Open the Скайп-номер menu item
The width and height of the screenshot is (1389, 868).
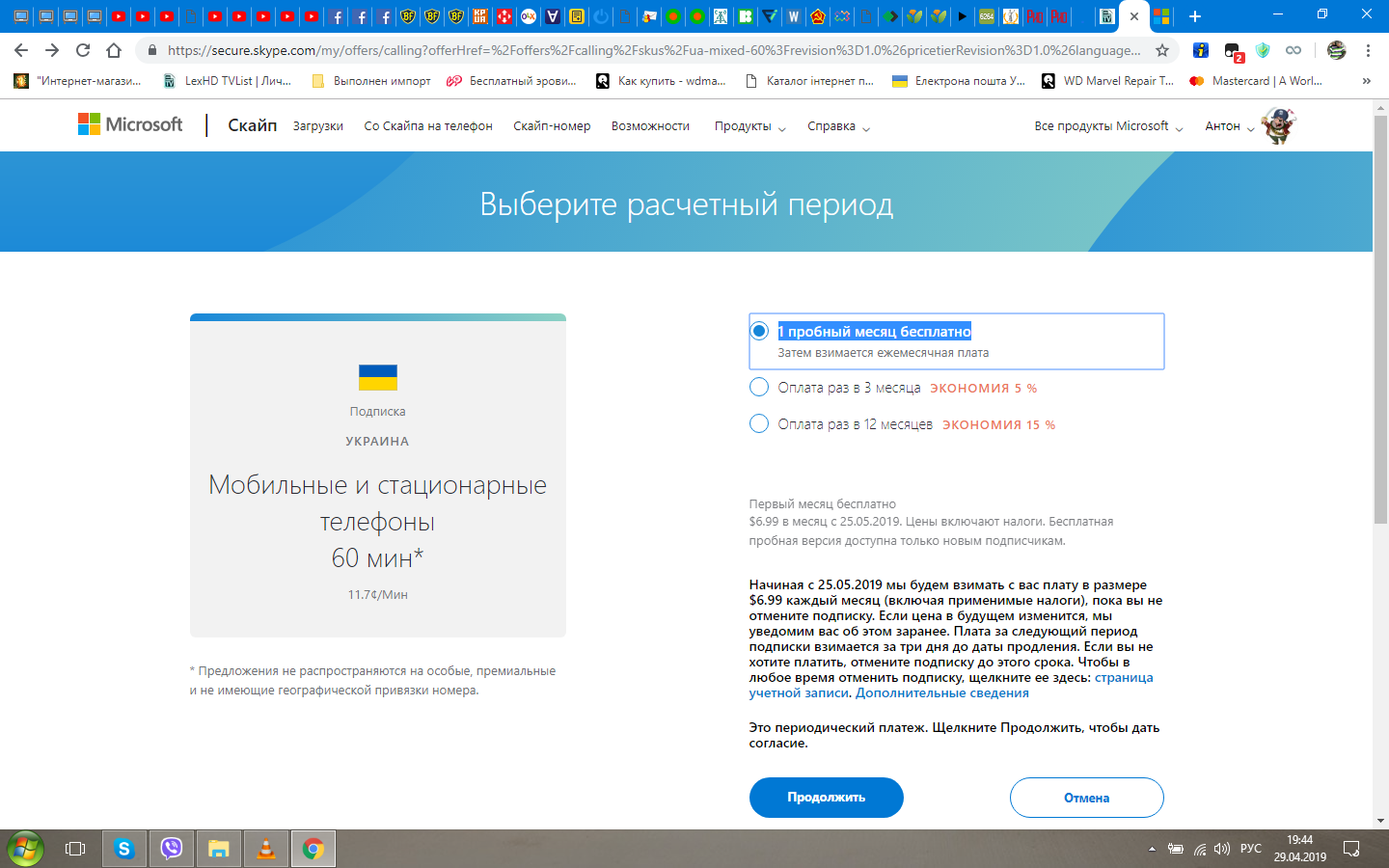pyautogui.click(x=552, y=126)
